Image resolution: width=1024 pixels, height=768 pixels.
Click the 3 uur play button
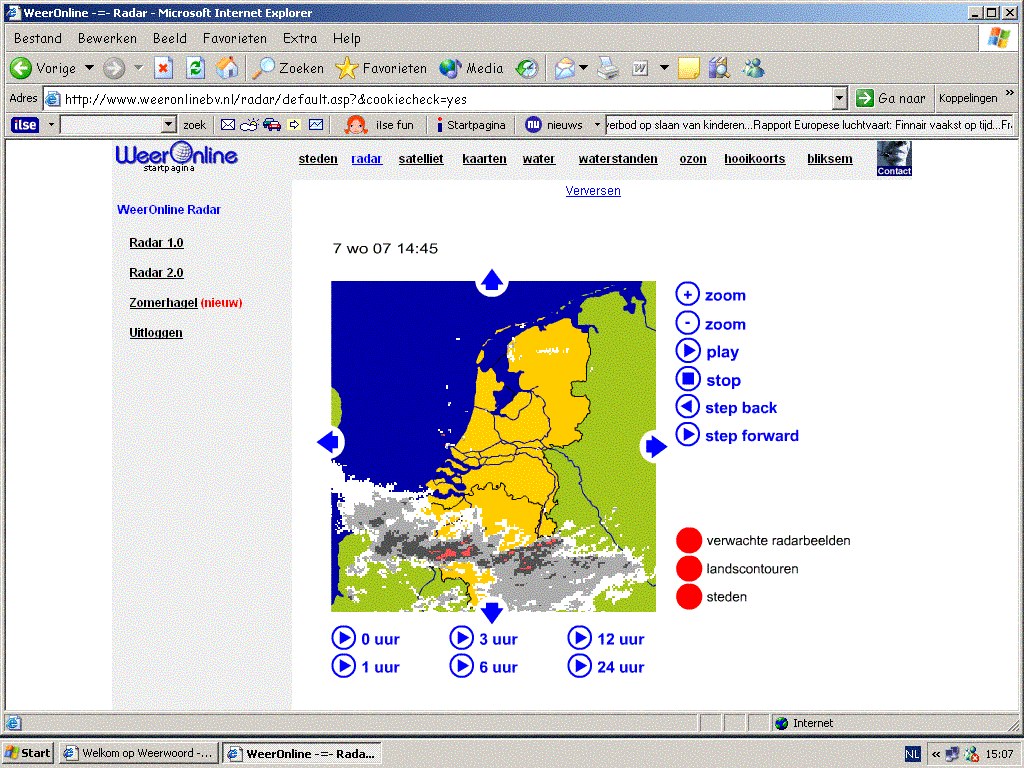click(461, 638)
